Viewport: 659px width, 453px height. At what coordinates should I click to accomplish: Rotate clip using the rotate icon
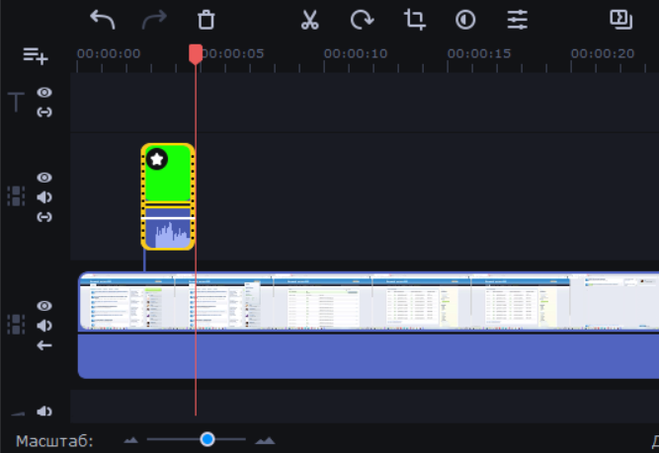coord(362,19)
